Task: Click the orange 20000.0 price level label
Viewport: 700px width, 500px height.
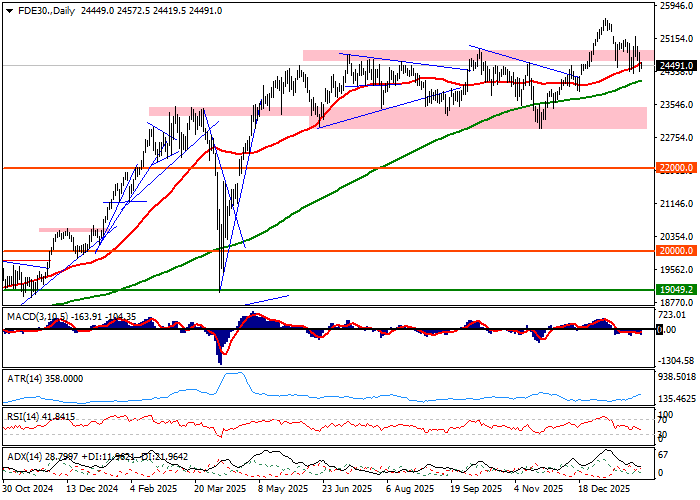Action: coord(677,251)
